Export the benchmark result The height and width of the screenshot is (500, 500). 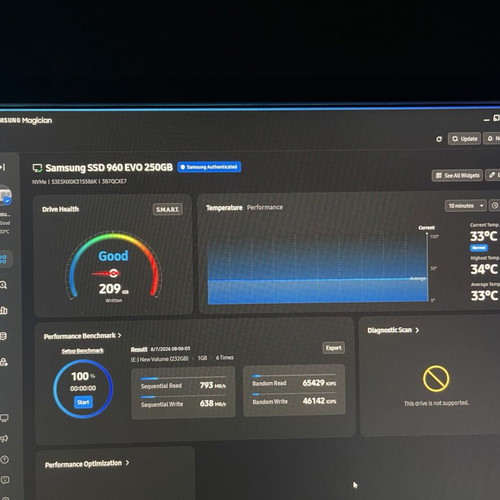(333, 348)
